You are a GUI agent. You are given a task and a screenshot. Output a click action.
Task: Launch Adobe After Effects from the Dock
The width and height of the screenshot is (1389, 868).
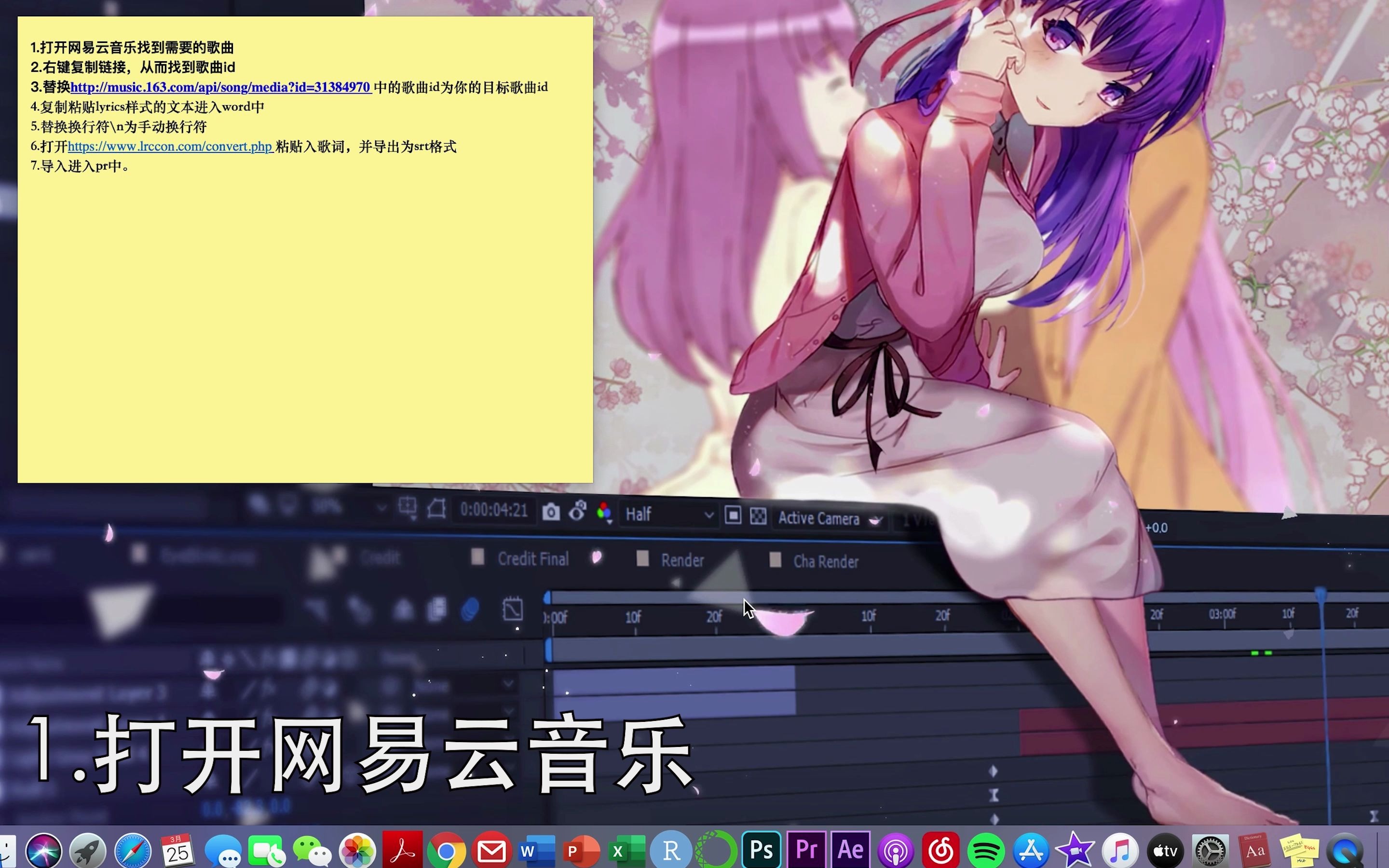[851, 850]
